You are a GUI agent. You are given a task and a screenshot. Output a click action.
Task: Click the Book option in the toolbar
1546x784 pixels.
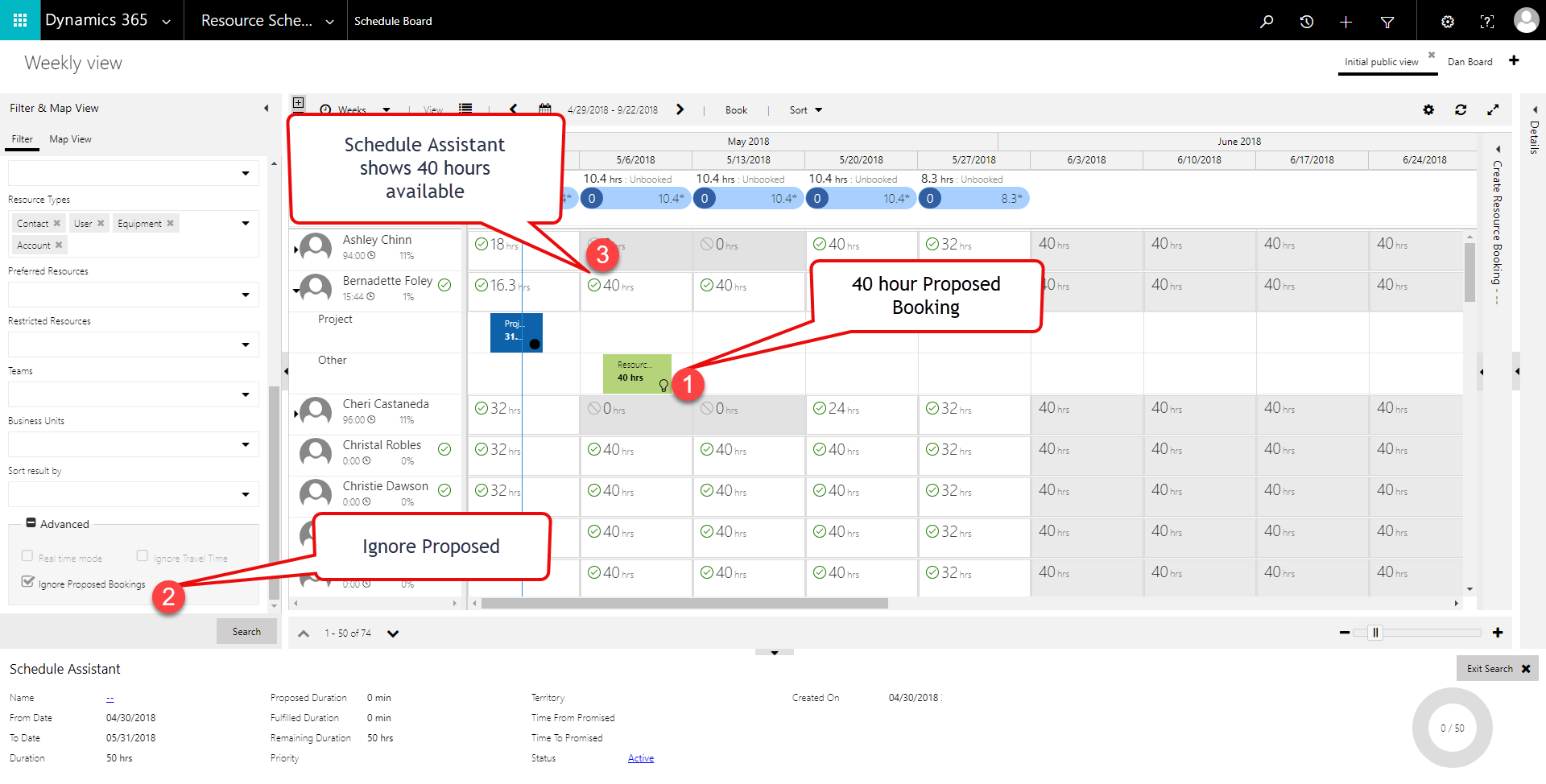pyautogui.click(x=735, y=109)
